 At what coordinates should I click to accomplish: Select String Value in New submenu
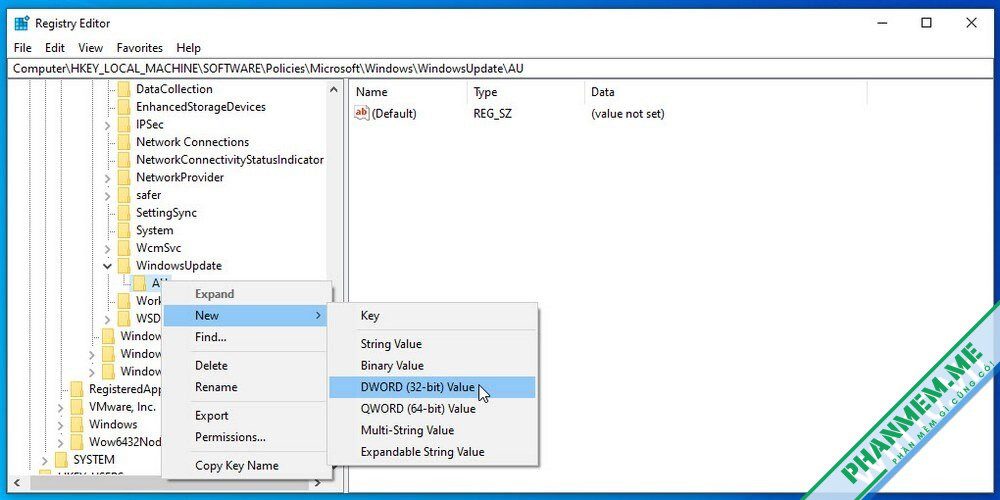click(x=432, y=344)
